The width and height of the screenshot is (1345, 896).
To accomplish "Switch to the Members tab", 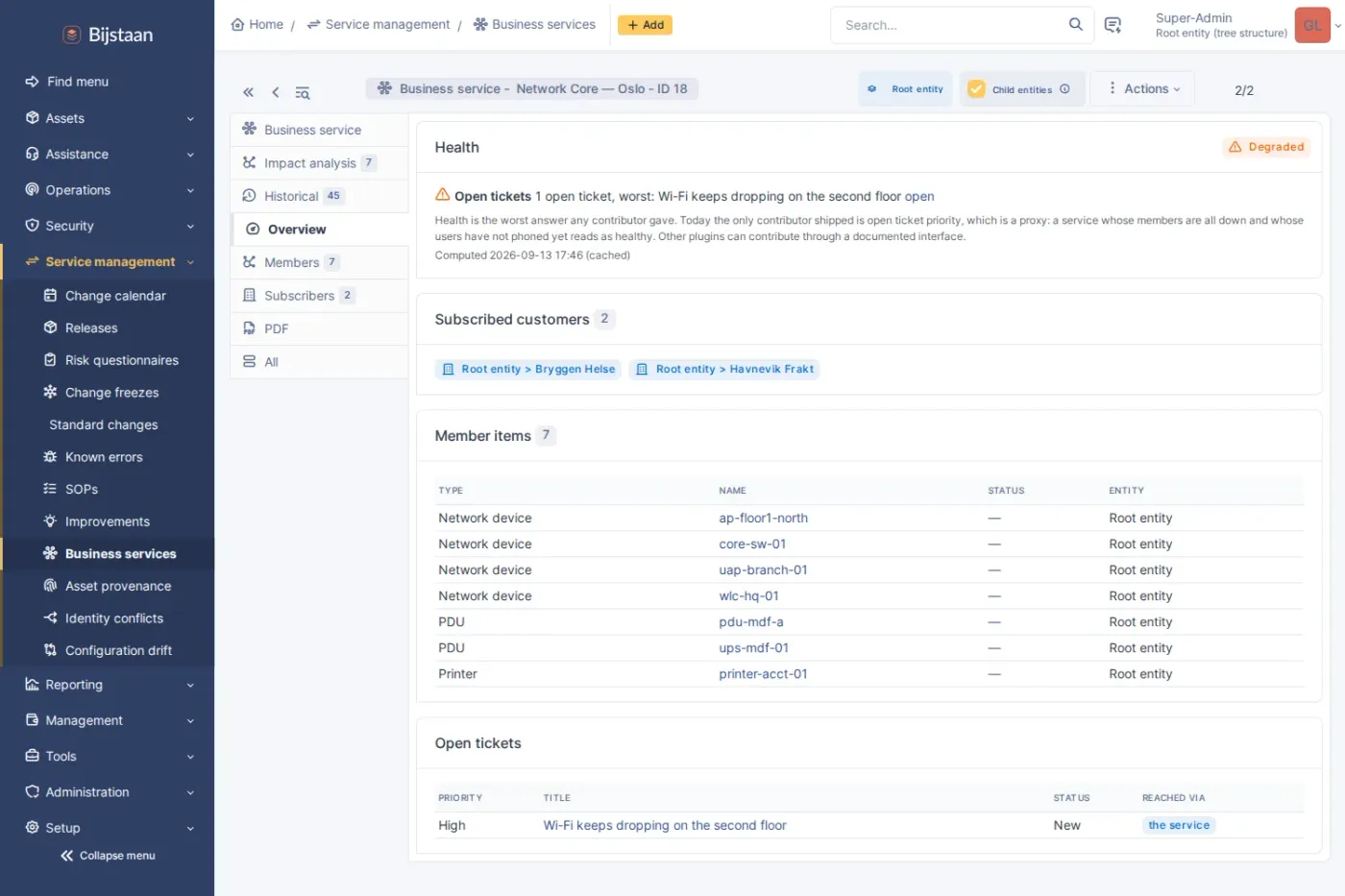I will [x=319, y=262].
